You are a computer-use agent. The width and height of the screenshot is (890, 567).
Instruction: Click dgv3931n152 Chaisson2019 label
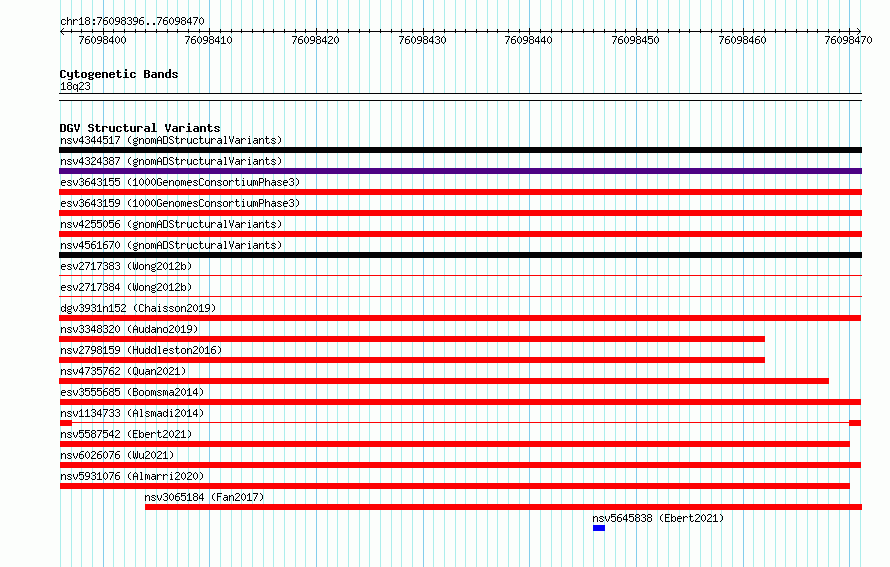coord(138,308)
